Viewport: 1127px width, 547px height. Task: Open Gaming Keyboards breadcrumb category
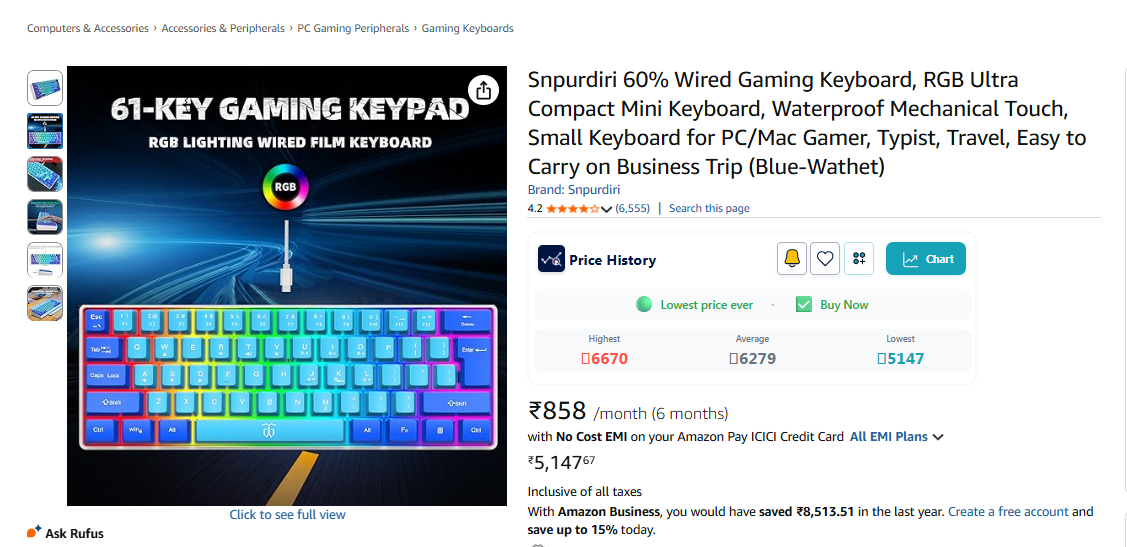click(x=467, y=28)
